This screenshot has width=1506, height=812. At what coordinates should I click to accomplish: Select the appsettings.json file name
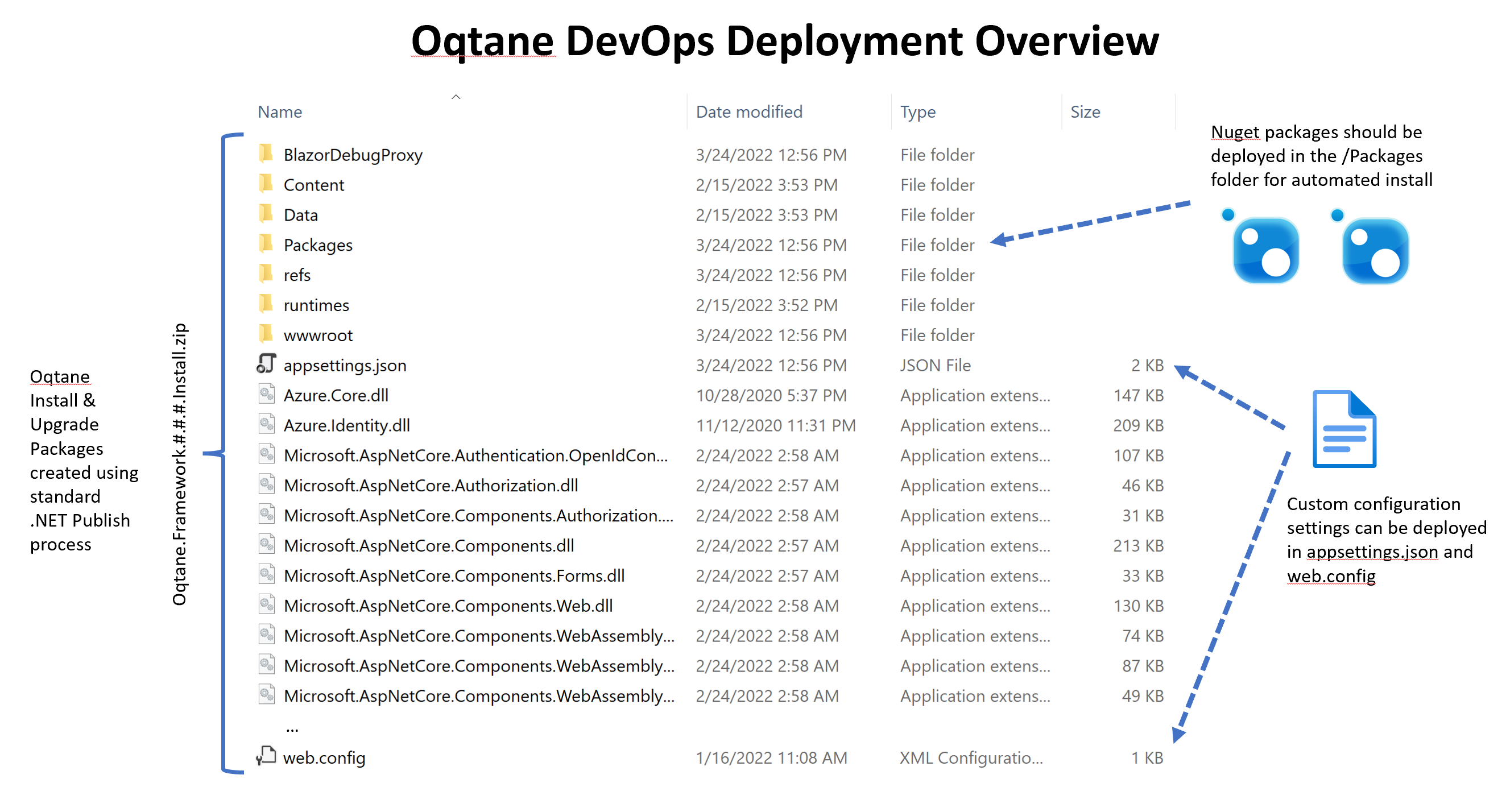pyautogui.click(x=345, y=366)
